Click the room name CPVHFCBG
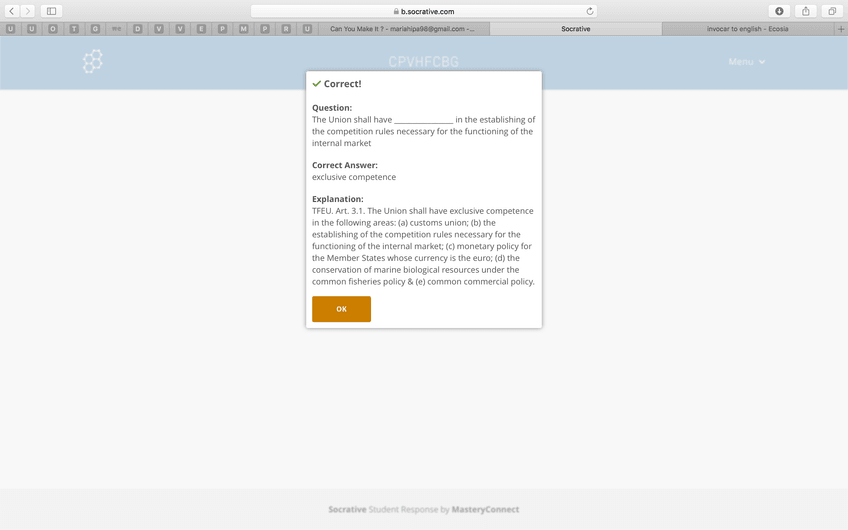This screenshot has height=530, width=848. tap(423, 62)
